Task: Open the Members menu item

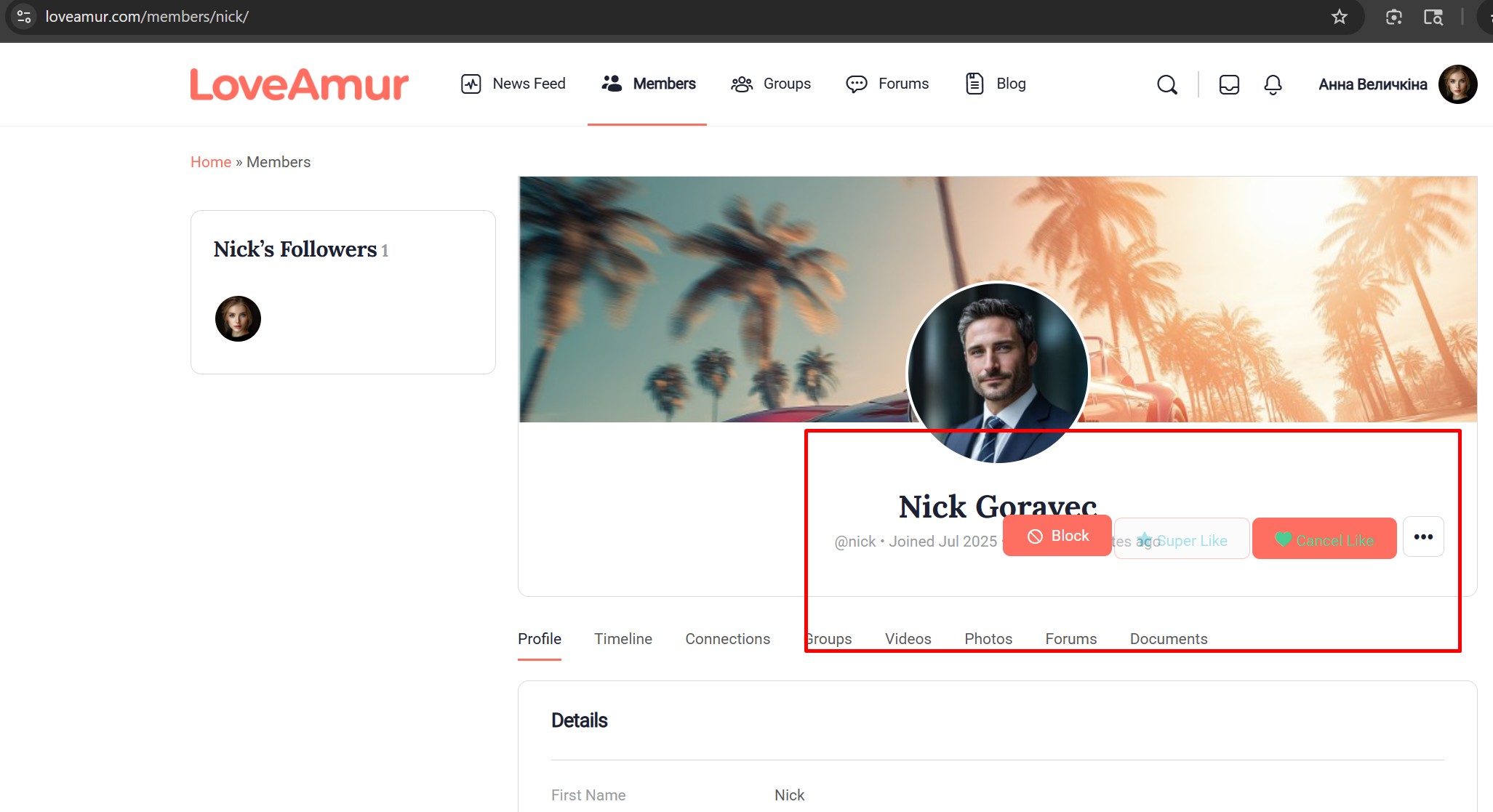Action: coord(648,84)
